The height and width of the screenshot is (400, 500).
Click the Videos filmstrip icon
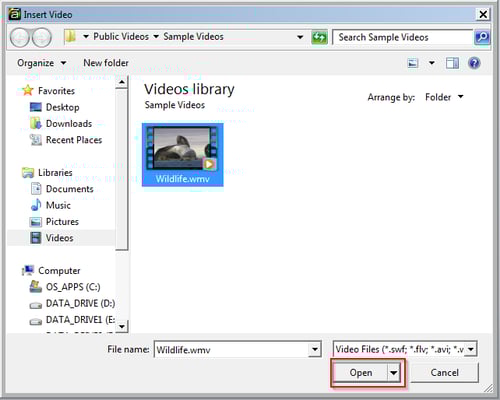pyautogui.click(x=35, y=238)
